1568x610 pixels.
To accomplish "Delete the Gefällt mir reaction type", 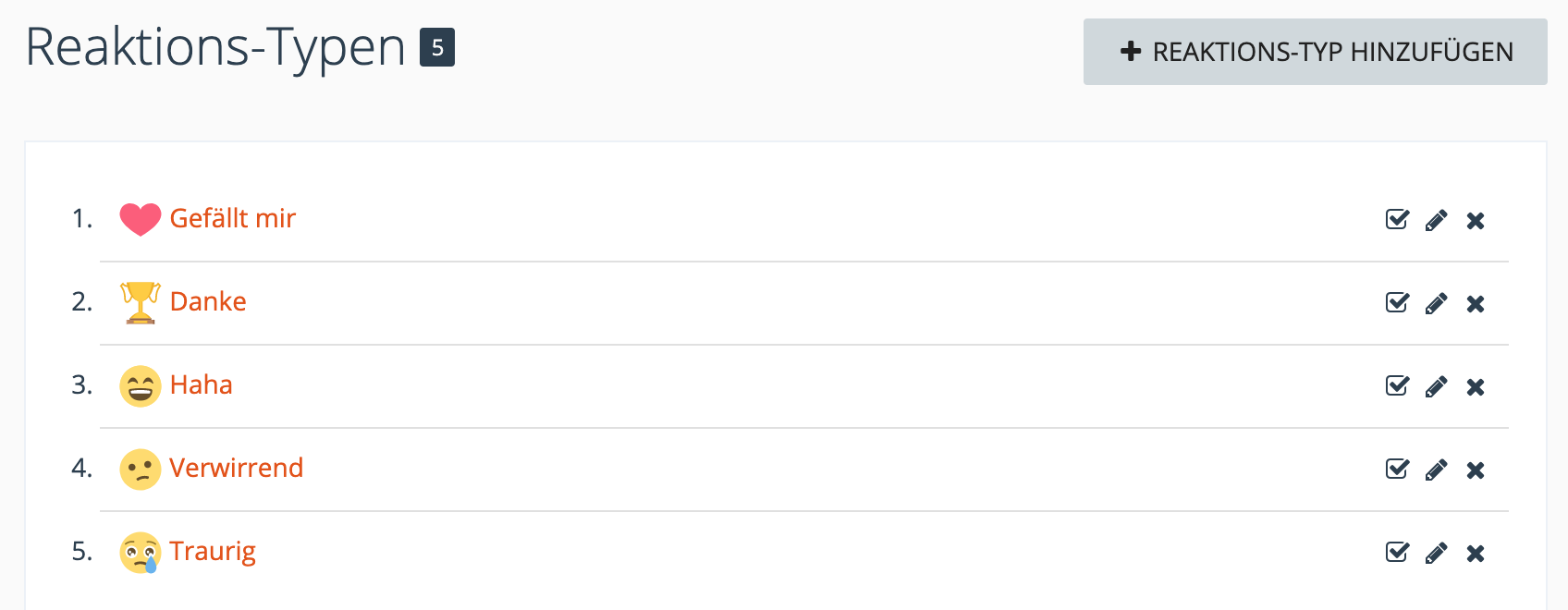I will click(1476, 220).
